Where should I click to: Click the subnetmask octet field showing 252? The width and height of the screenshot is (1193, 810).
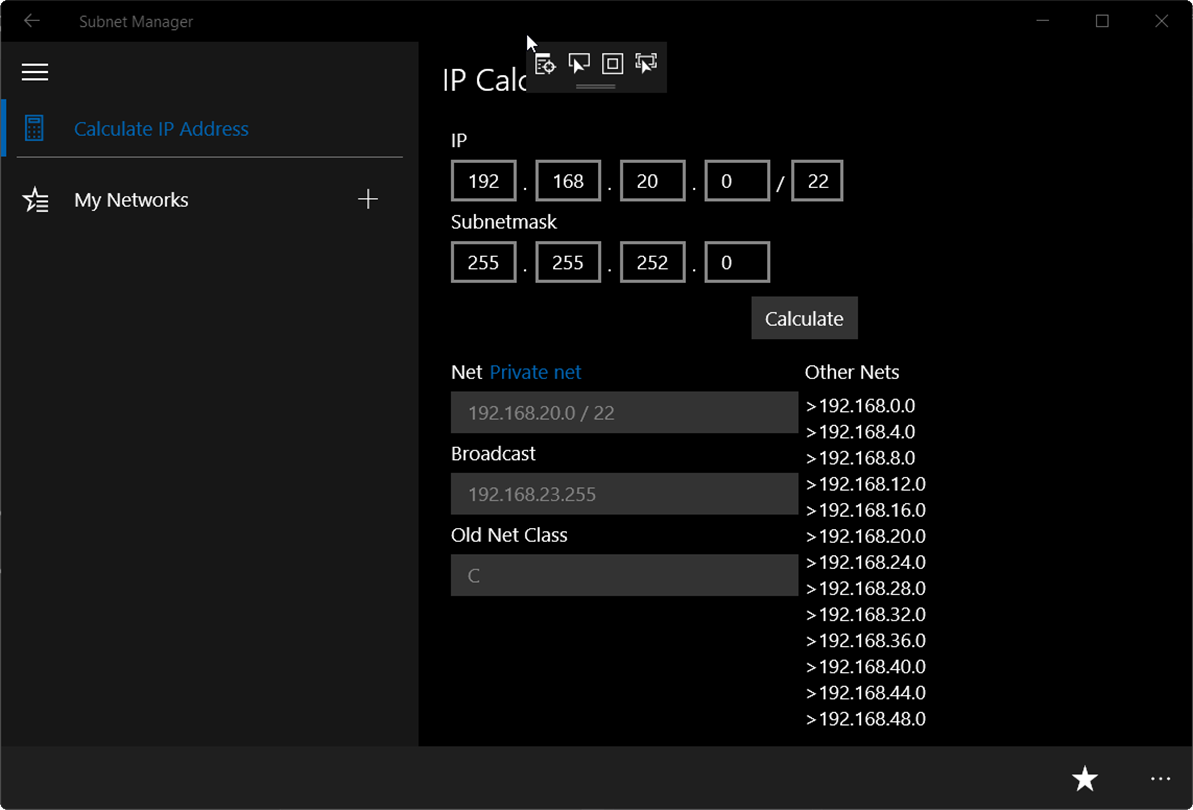(652, 262)
